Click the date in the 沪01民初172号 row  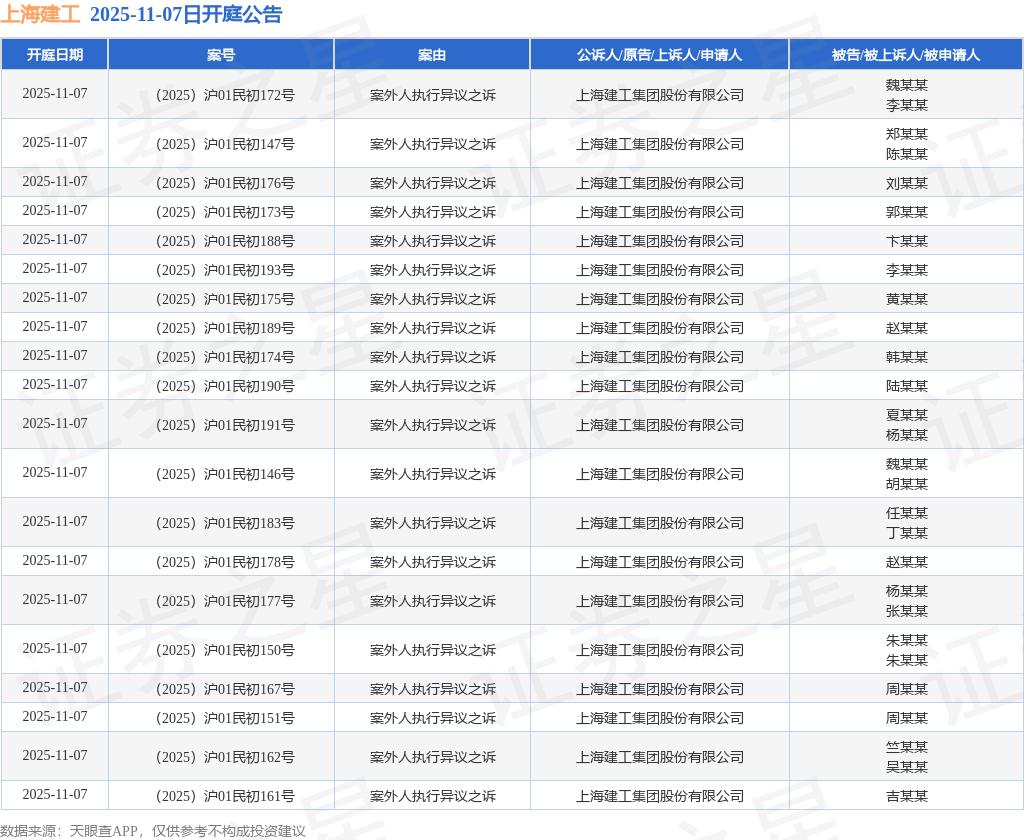click(x=55, y=93)
